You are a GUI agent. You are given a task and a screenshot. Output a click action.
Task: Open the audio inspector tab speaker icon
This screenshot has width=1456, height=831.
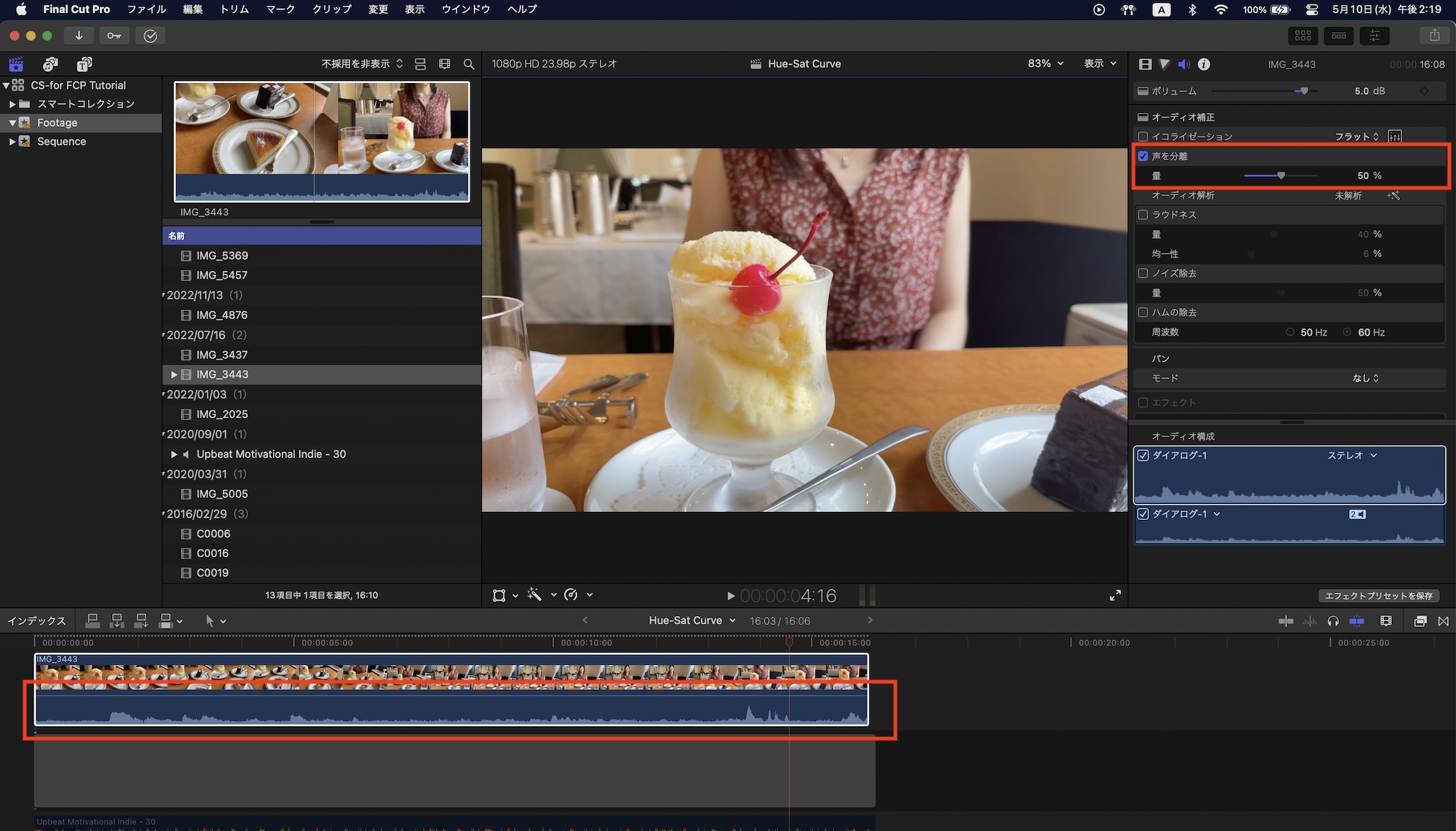pos(1184,64)
